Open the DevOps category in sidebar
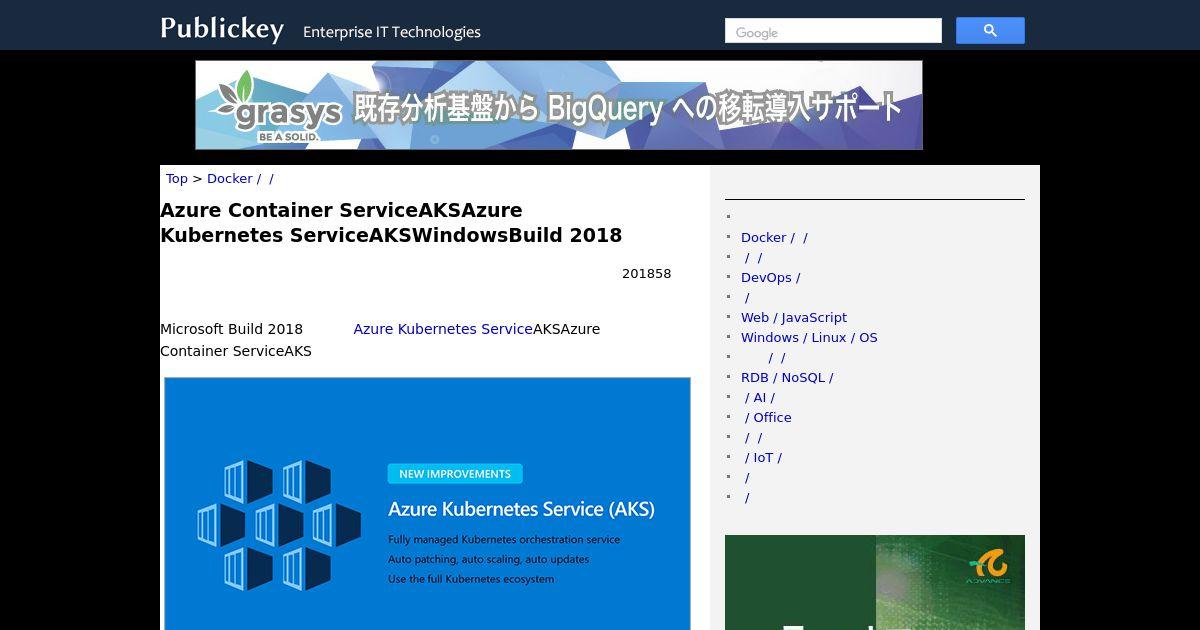 [x=770, y=278]
